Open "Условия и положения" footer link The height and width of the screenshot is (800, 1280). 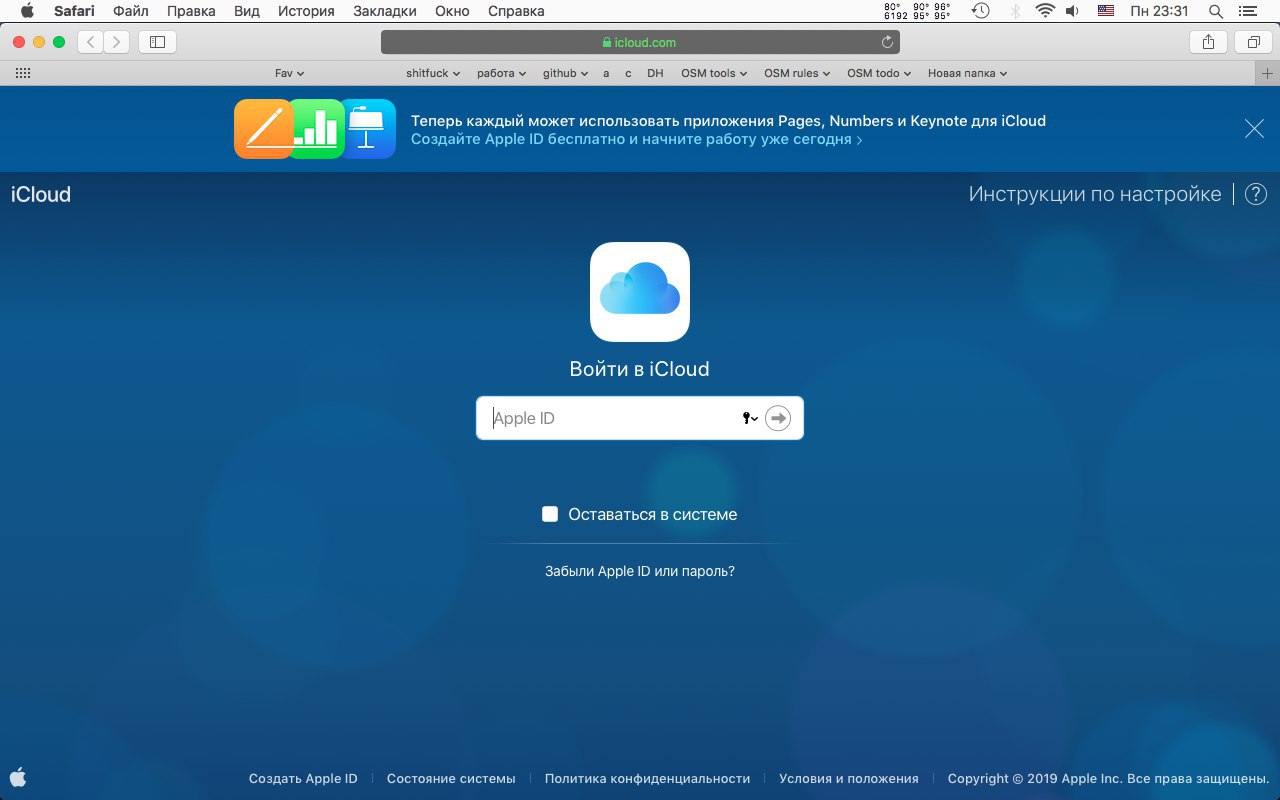coord(849,778)
